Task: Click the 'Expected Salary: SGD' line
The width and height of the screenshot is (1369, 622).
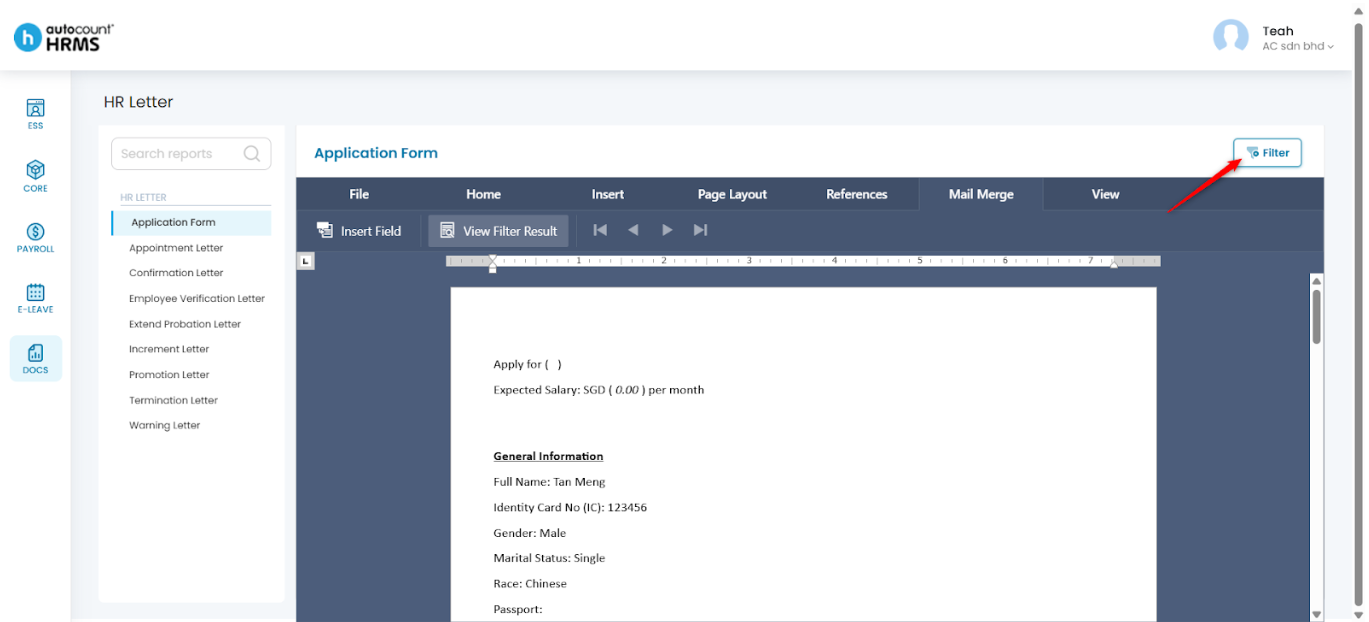Action: (598, 390)
